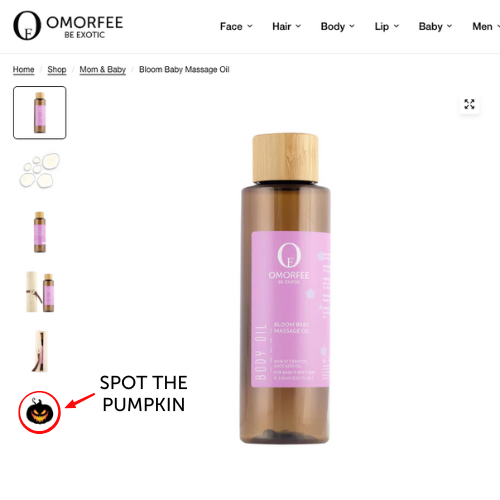This screenshot has width=500, height=500.
Task: Open the Lip dropdown arrow
Action: 396,26
